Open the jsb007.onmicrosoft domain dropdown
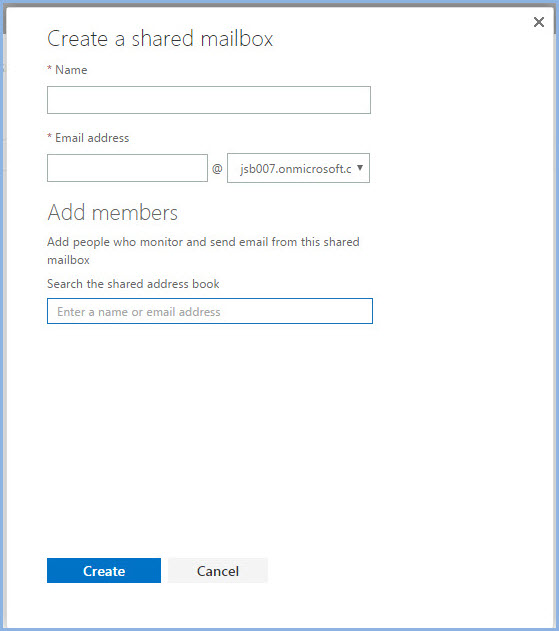This screenshot has height=631, width=559. [298, 168]
